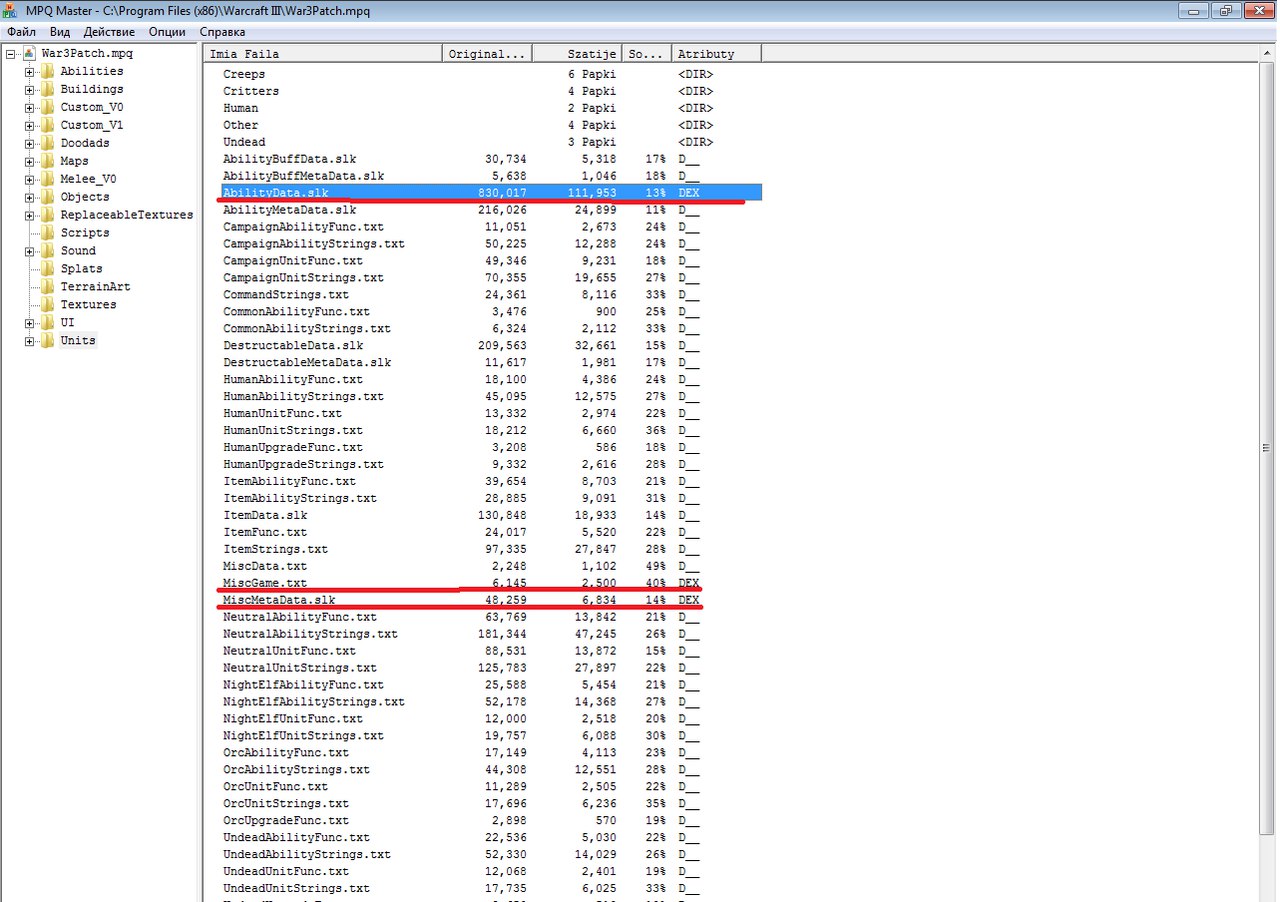Sort by the Imia Faila column header
Screen dimensions: 1280x902
tap(323, 54)
